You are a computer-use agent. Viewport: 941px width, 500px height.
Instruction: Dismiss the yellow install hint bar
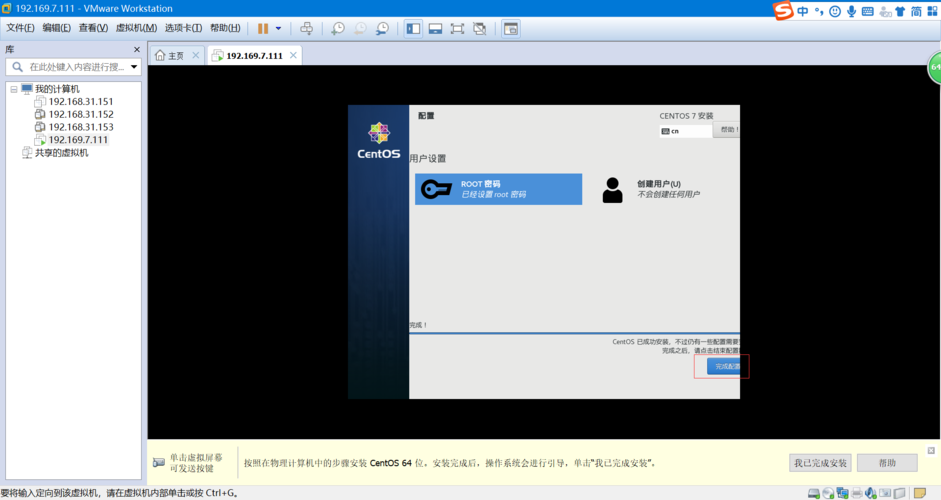pyautogui.click(x=931, y=450)
